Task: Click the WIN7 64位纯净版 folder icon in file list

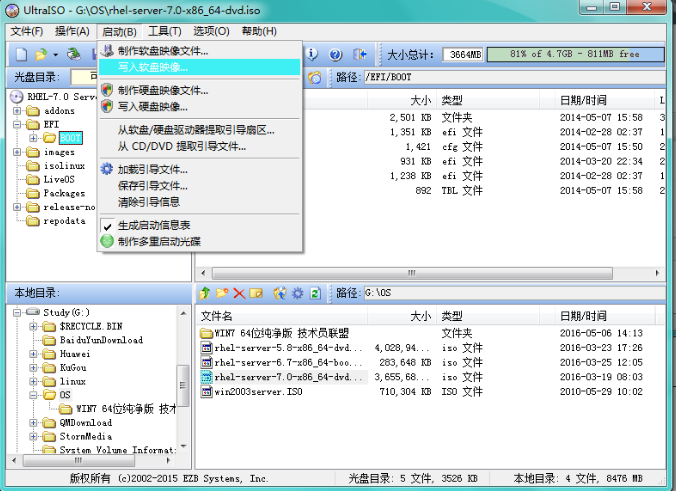Action: (207, 333)
